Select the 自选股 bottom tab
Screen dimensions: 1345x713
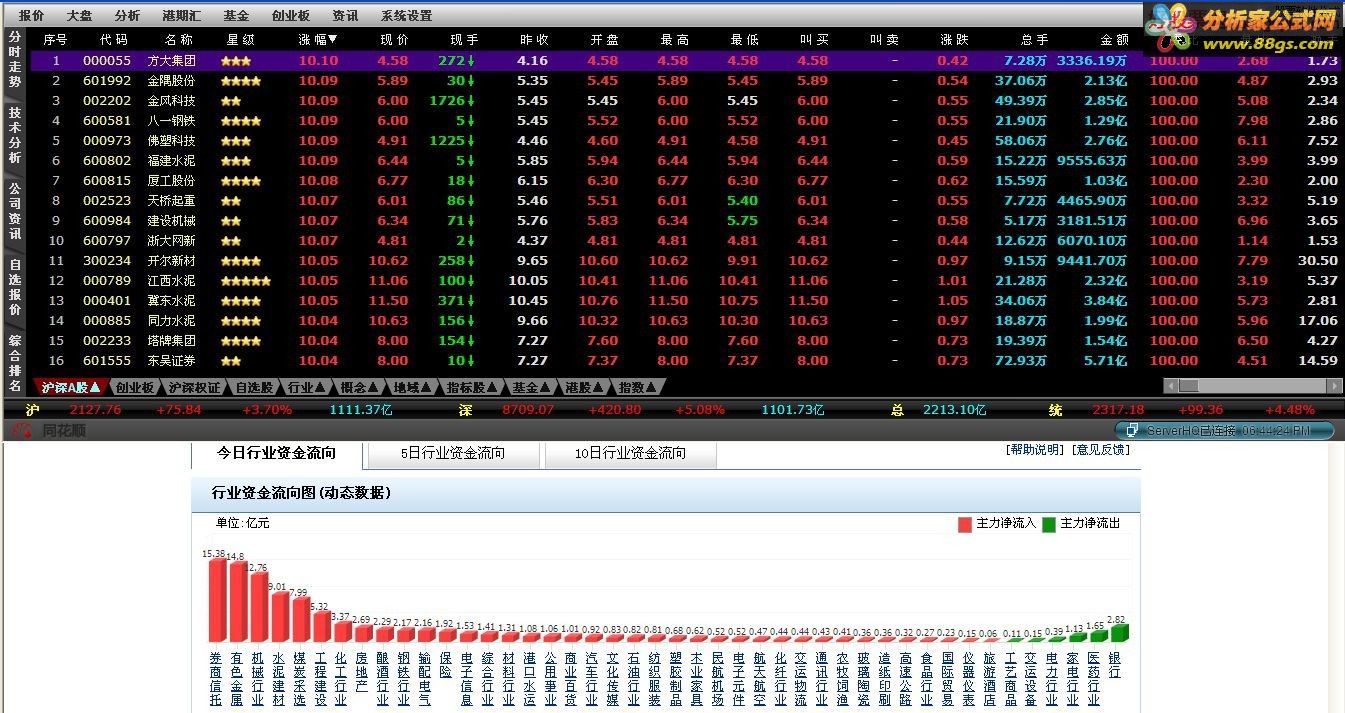click(254, 387)
